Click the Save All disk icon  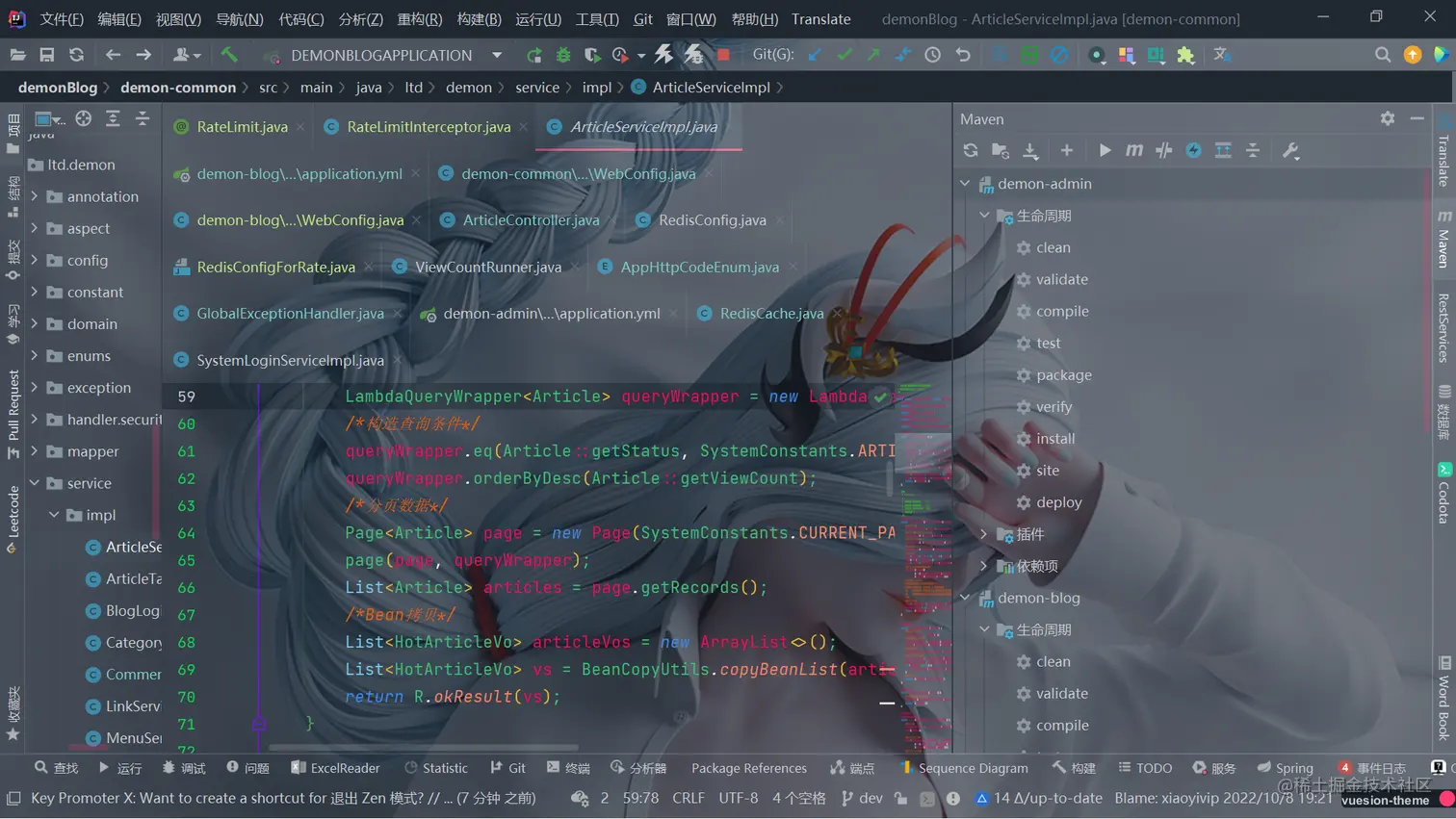46,55
